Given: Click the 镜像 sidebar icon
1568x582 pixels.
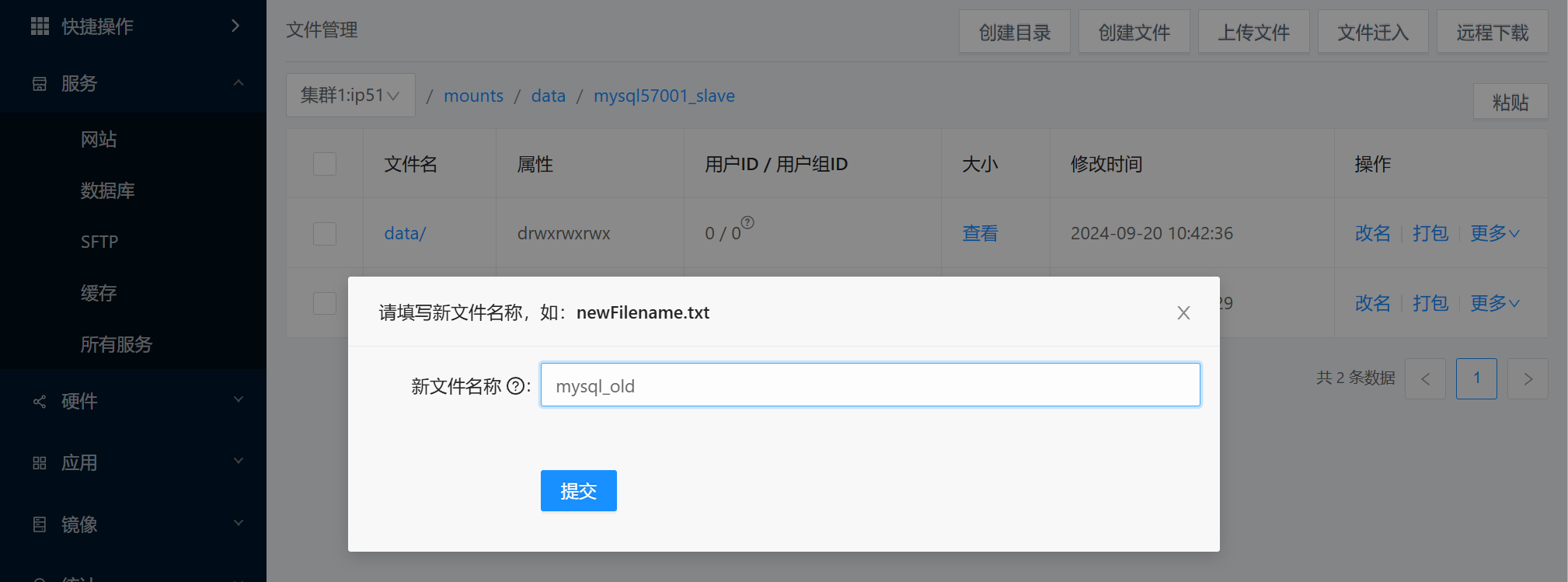Looking at the screenshot, I should (x=40, y=524).
